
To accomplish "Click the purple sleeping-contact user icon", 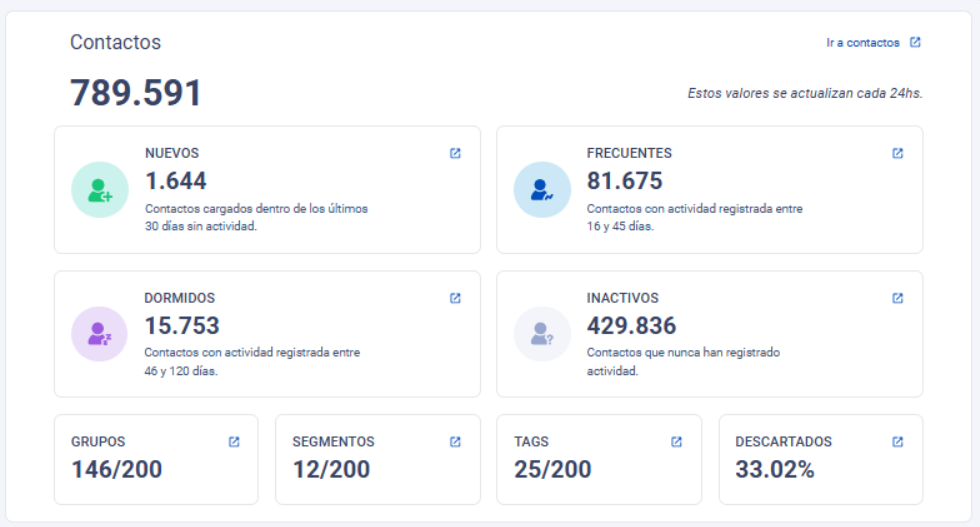I will point(99,334).
